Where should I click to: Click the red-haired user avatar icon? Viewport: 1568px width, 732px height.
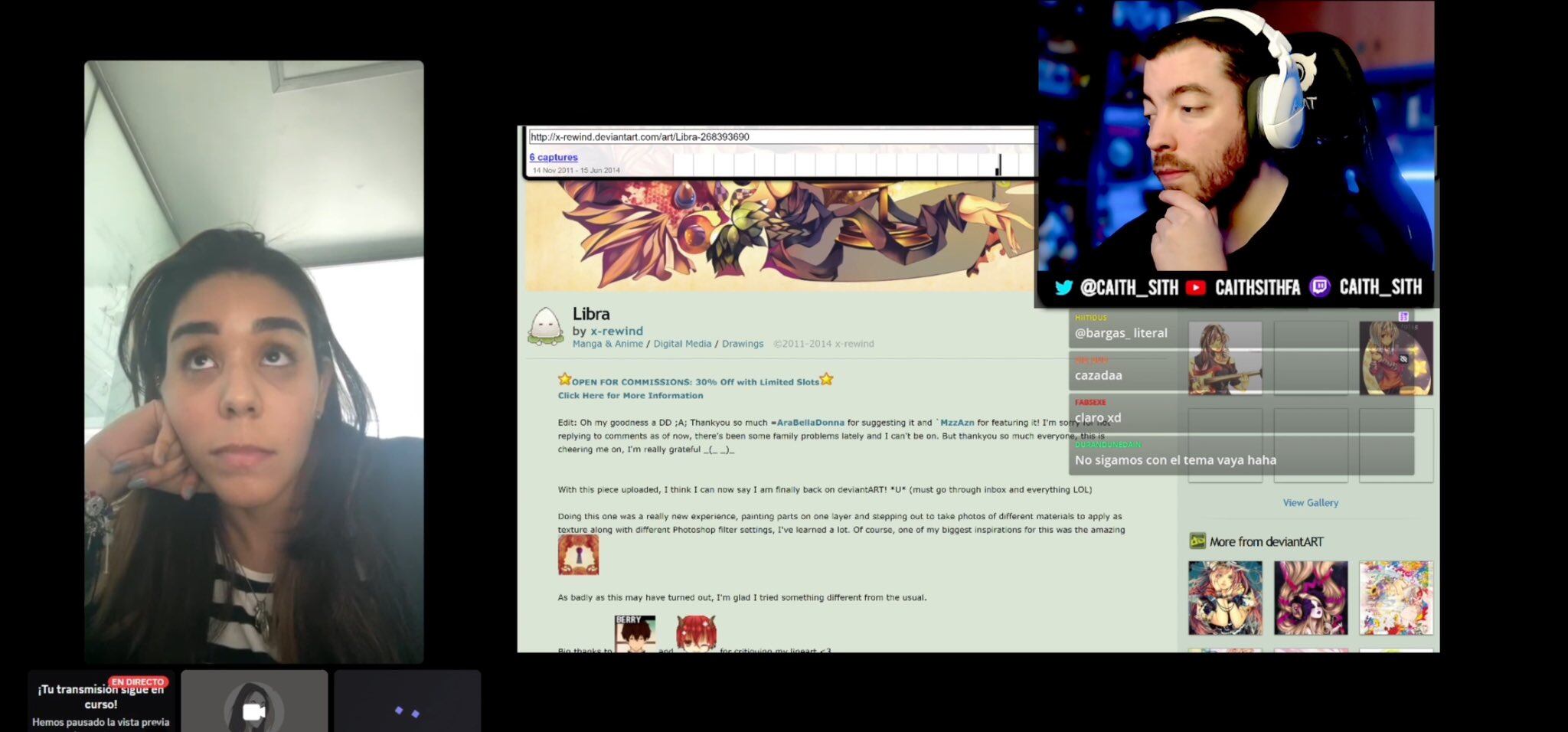tap(695, 633)
